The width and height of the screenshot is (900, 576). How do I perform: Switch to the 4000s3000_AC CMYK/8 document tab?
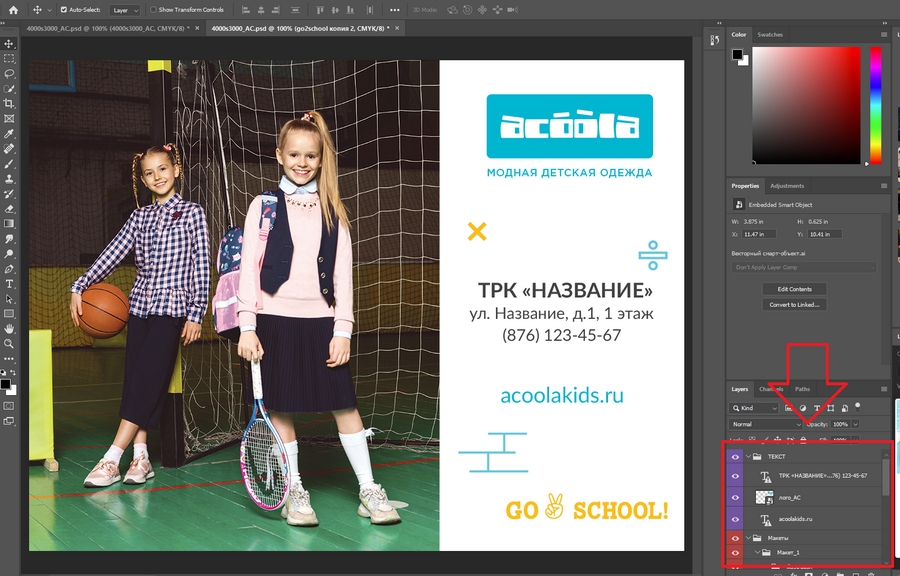pos(108,28)
